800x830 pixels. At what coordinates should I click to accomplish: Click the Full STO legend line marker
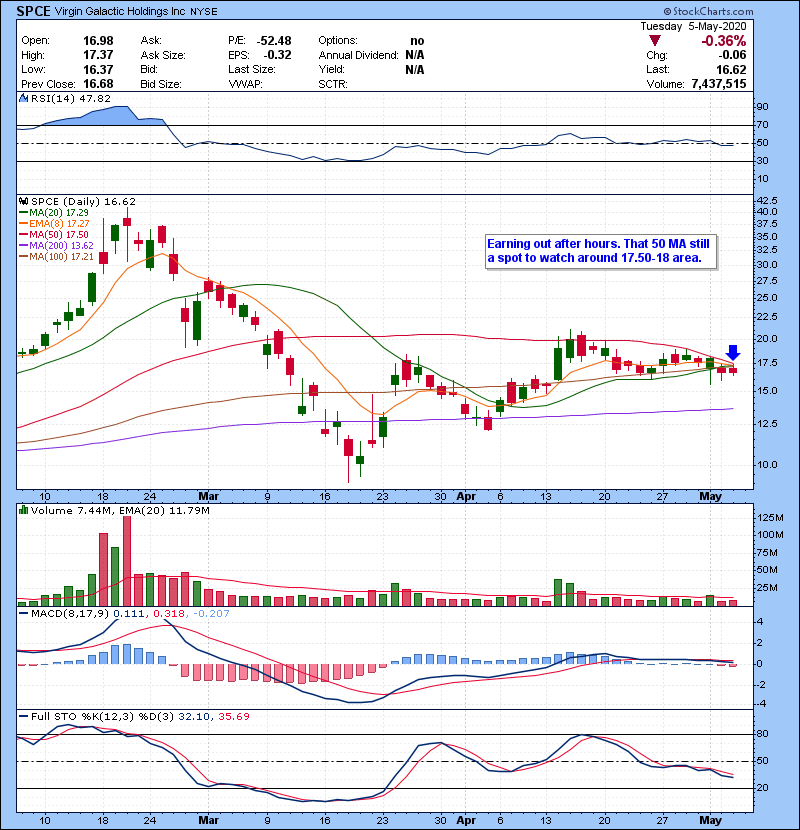[x=23, y=717]
